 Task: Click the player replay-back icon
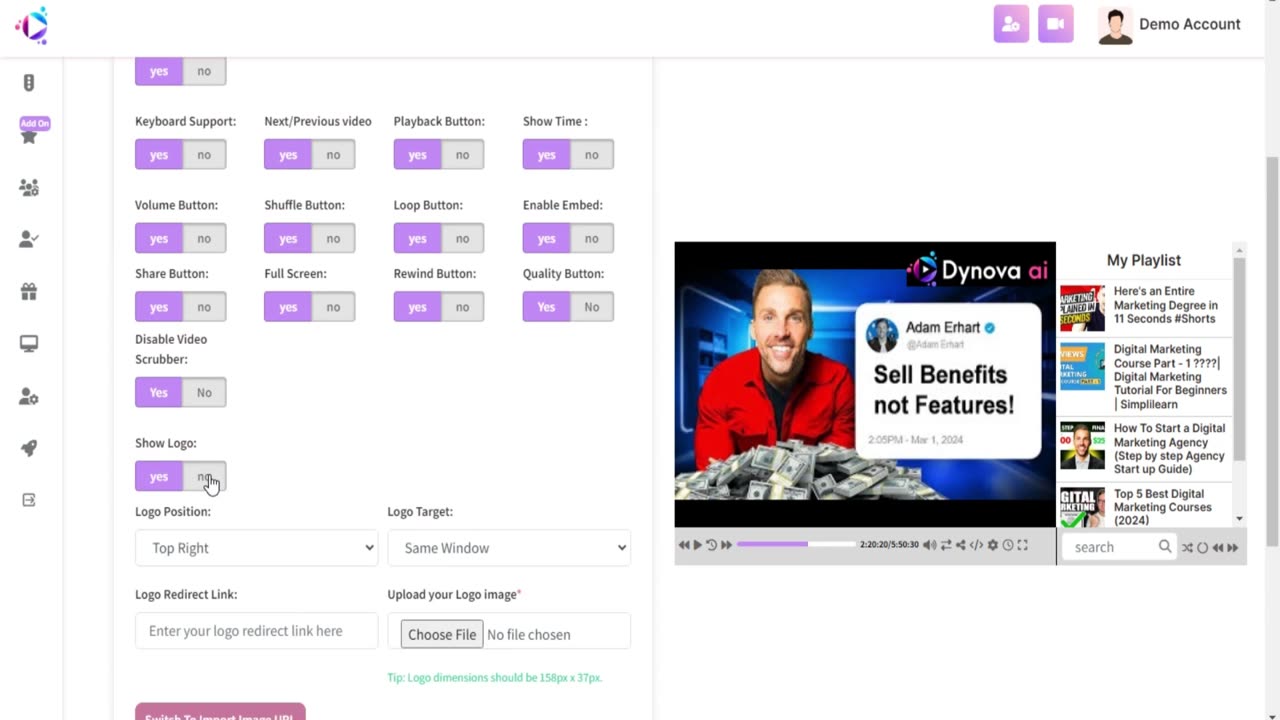click(712, 545)
